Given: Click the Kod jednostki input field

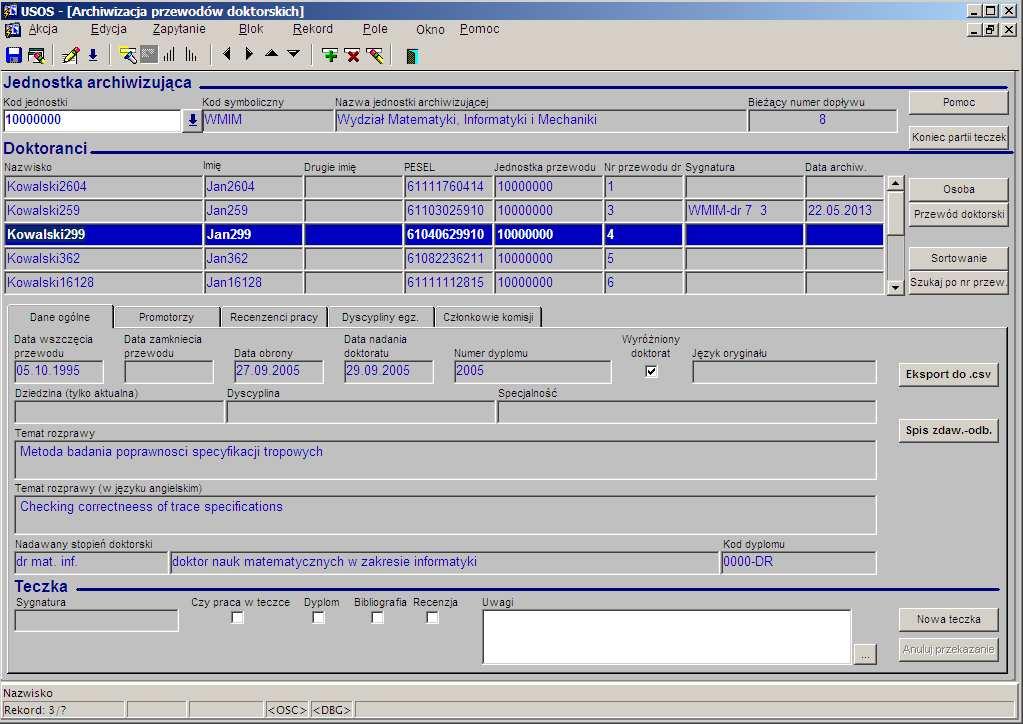Looking at the screenshot, I should [92, 121].
